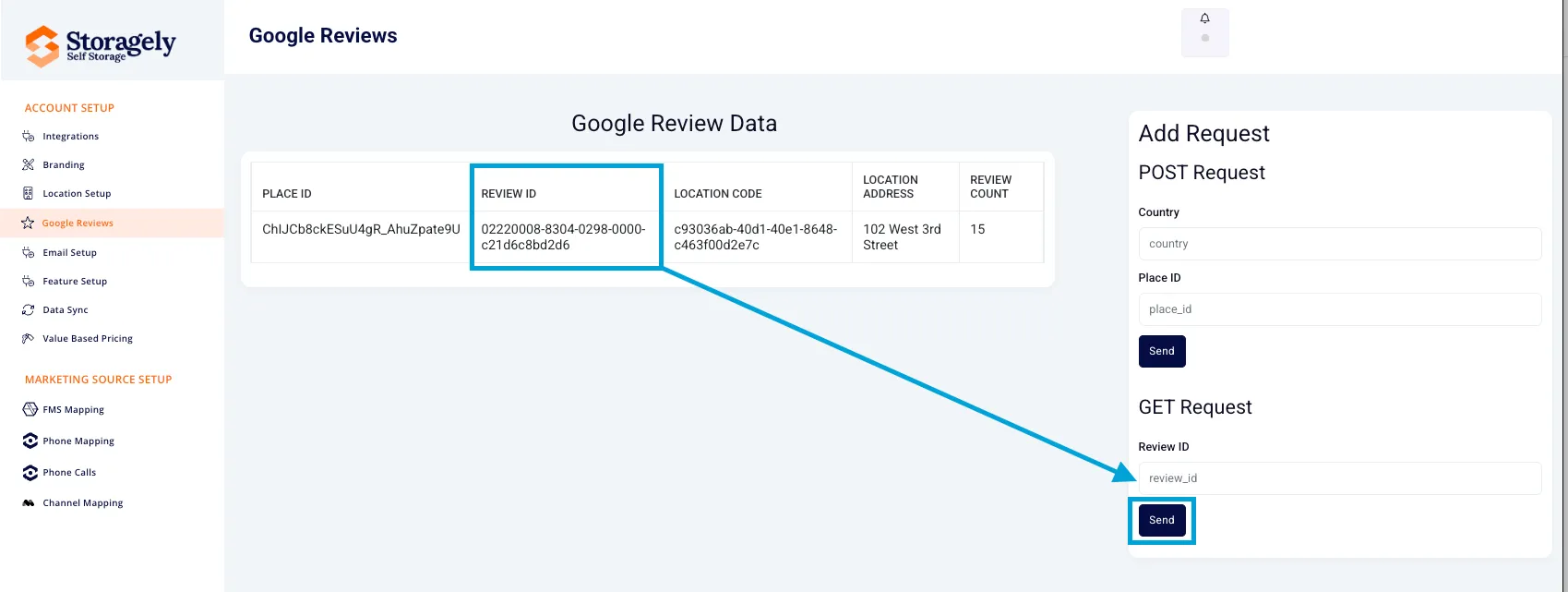This screenshot has height=592, width=1568.
Task: Click the Google Reviews star icon
Action: 28,223
